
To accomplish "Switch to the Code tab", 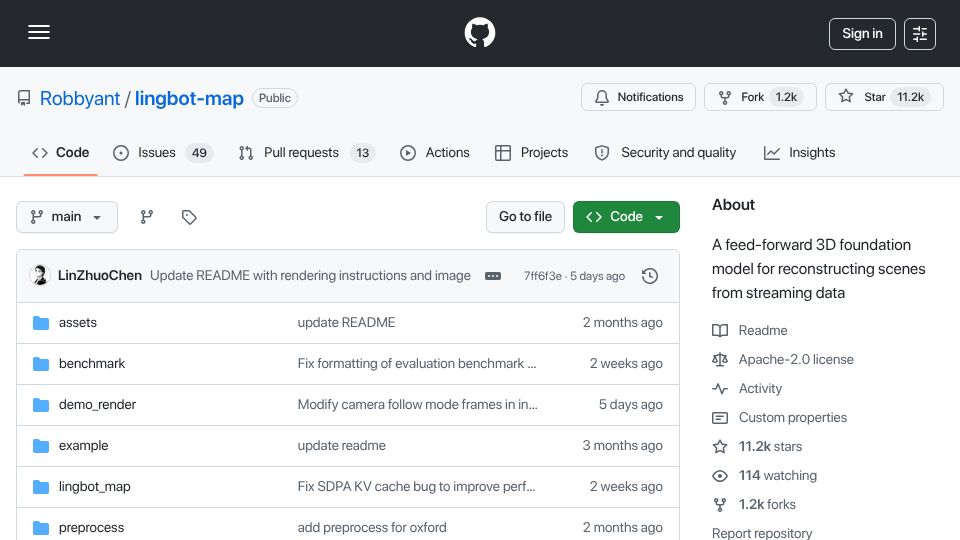I will tap(61, 152).
